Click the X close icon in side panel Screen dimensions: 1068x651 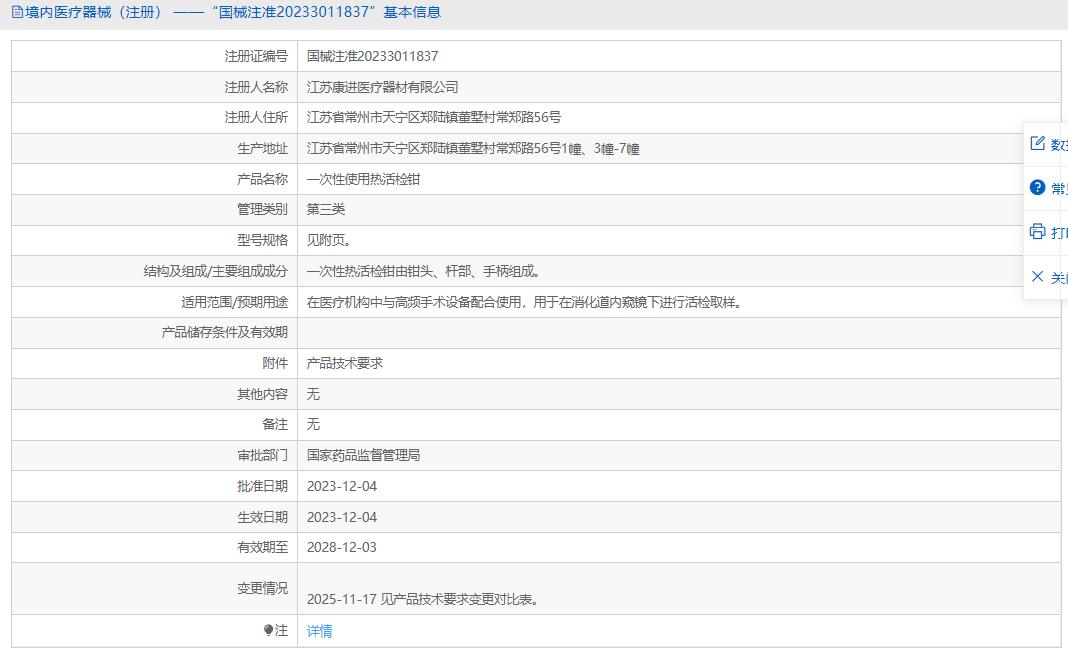pos(1037,277)
